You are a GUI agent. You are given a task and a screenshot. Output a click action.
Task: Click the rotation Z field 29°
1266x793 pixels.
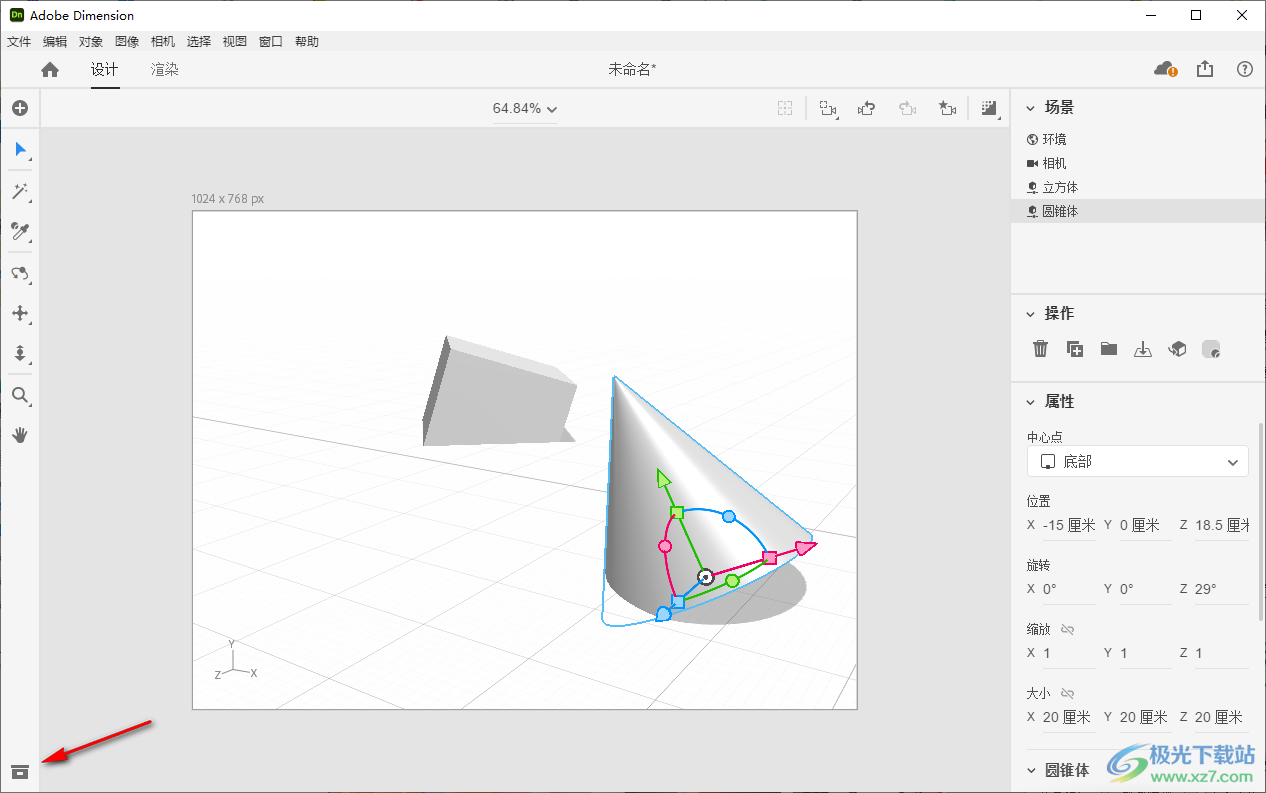point(1223,589)
